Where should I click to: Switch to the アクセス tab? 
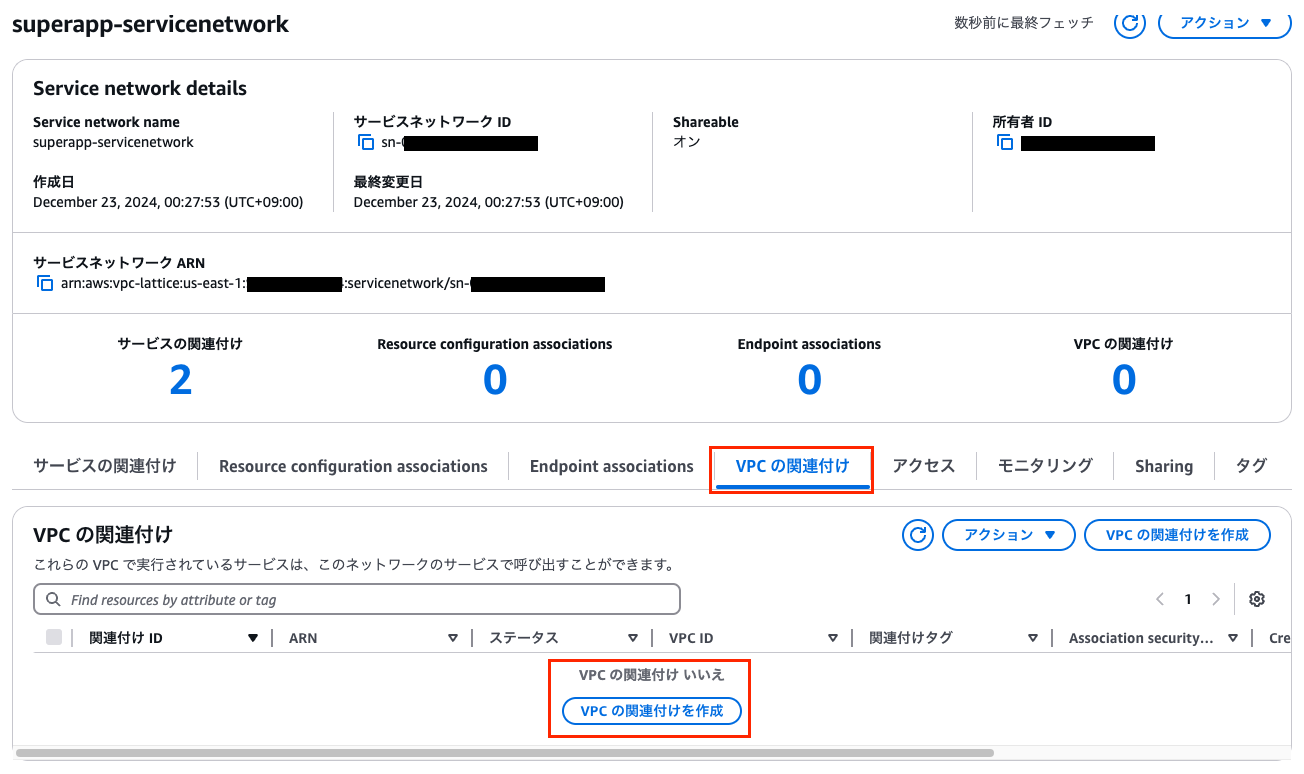[923, 466]
